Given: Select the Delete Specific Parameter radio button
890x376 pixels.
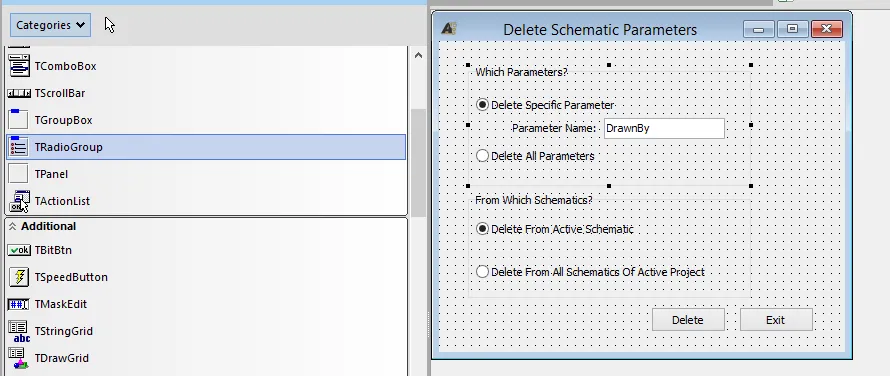Looking at the screenshot, I should 482,105.
